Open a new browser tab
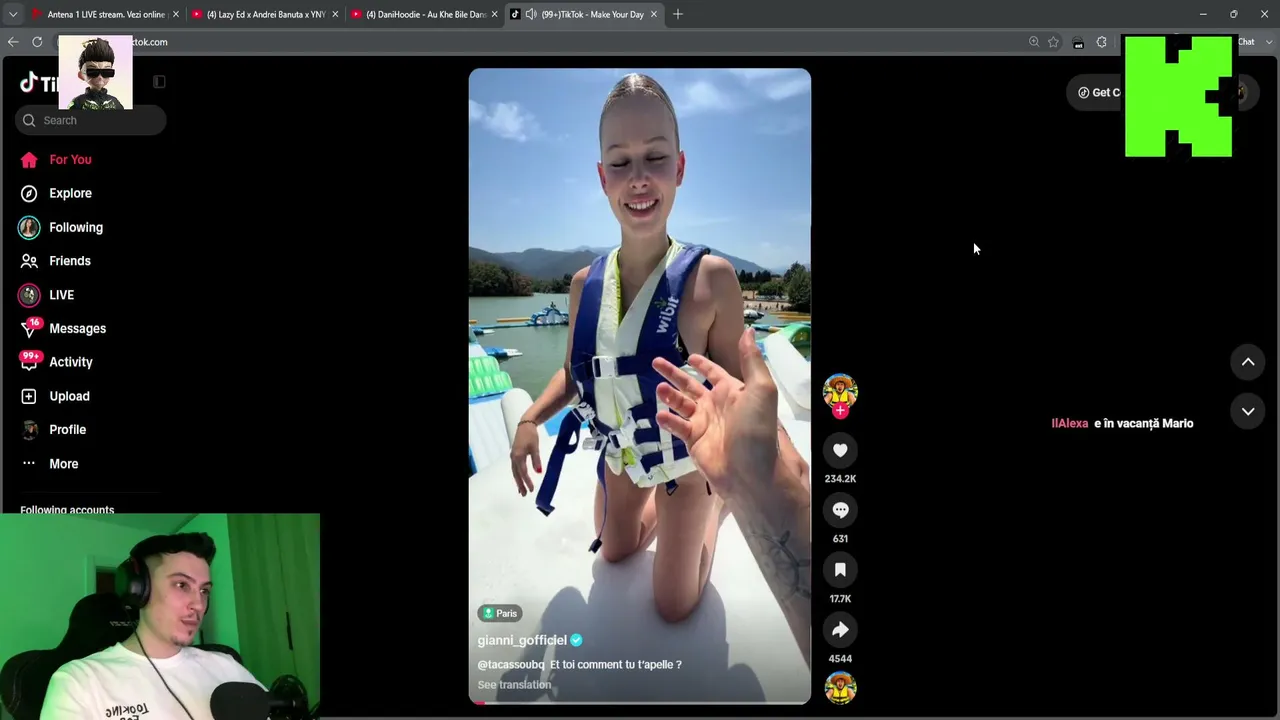Screen dimensions: 1280x720 [678, 14]
